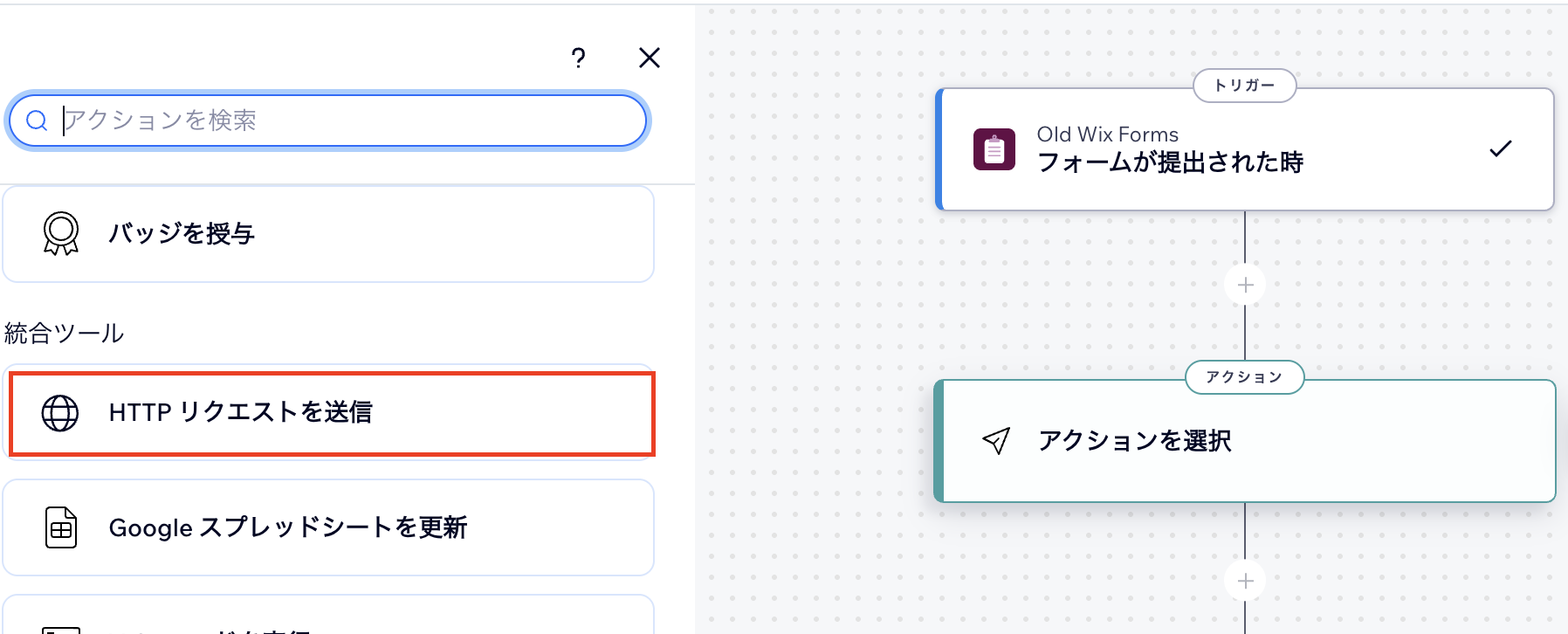Click the checkmark on the trigger card
Image resolution: width=1568 pixels, height=634 pixels.
[x=1500, y=149]
